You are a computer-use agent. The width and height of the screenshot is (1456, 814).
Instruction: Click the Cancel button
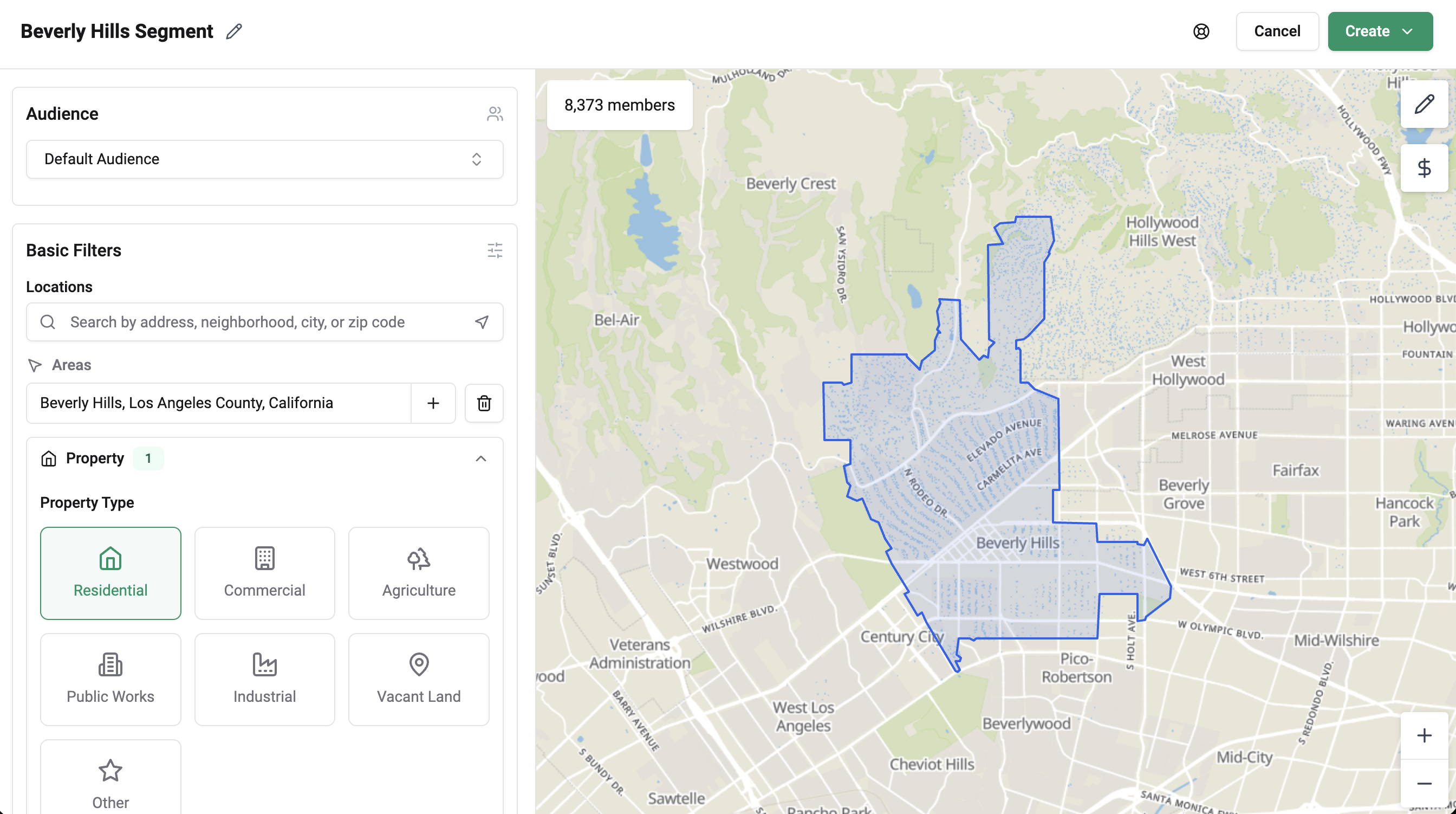tap(1277, 31)
